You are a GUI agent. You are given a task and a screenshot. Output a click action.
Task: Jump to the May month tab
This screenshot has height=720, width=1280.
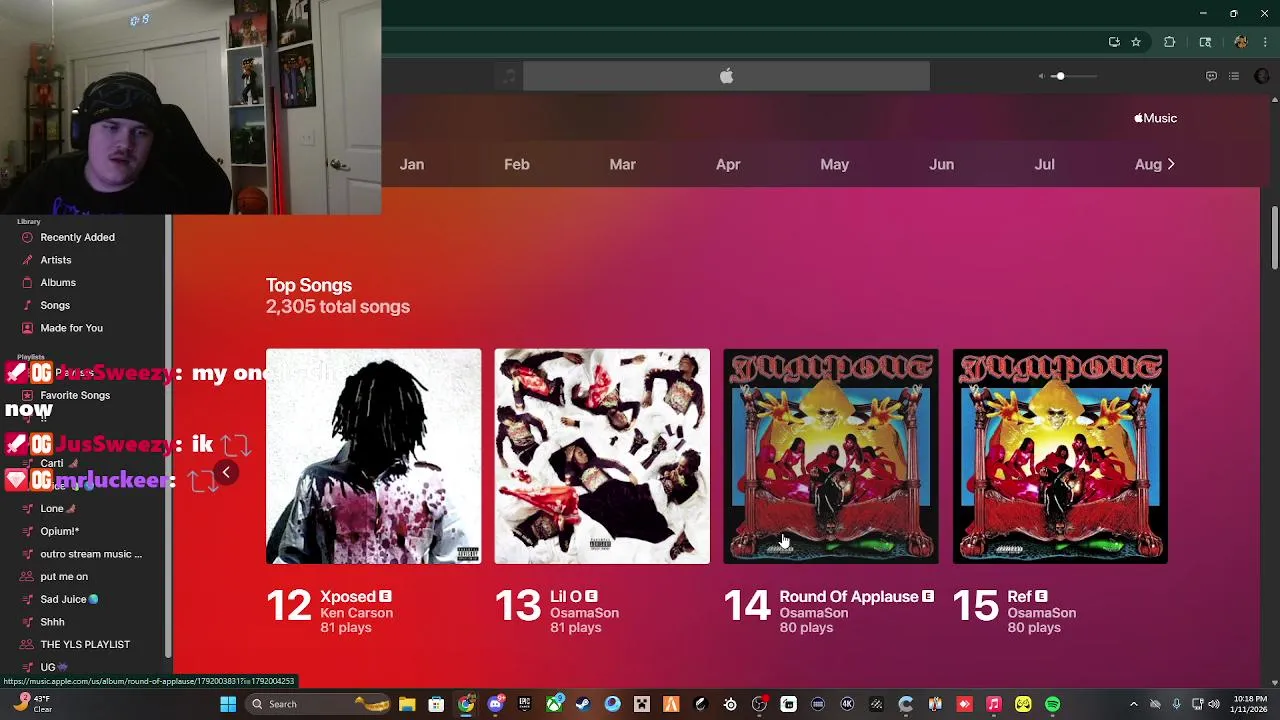point(834,164)
